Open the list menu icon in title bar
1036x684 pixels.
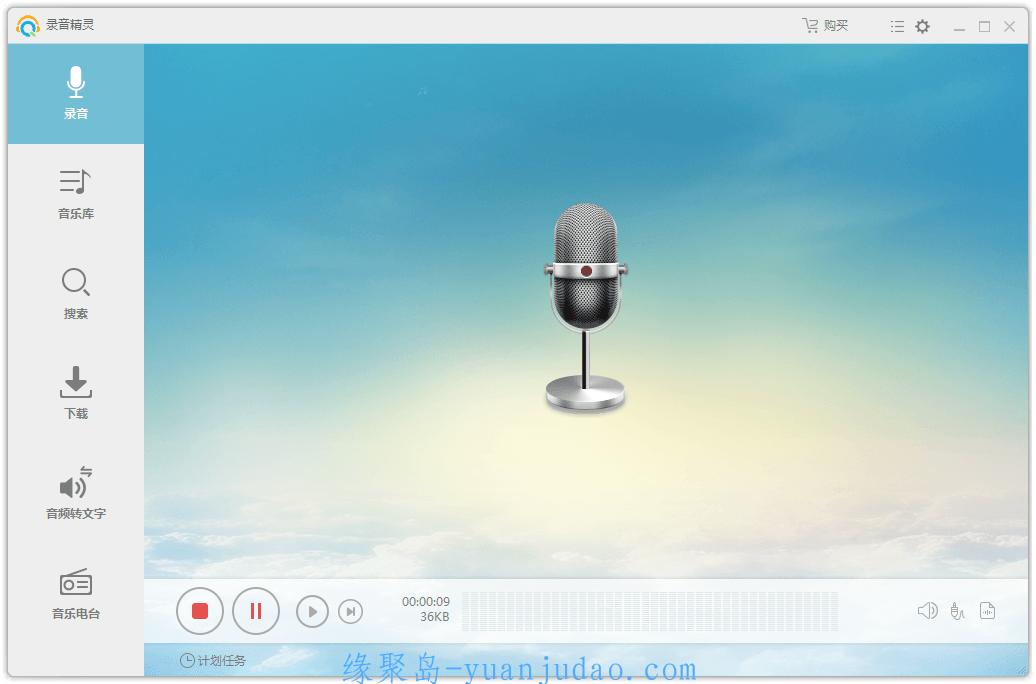coord(897,27)
